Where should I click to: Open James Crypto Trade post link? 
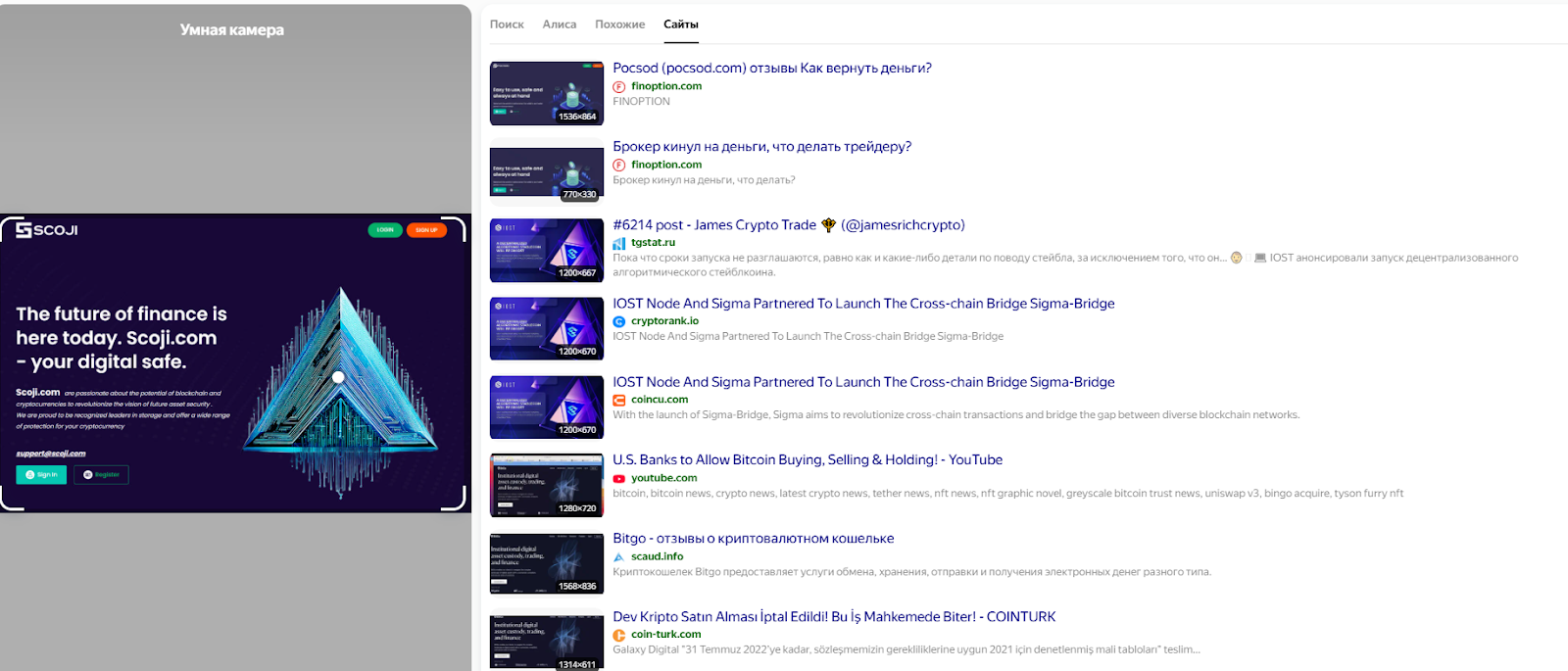pyautogui.click(x=788, y=225)
